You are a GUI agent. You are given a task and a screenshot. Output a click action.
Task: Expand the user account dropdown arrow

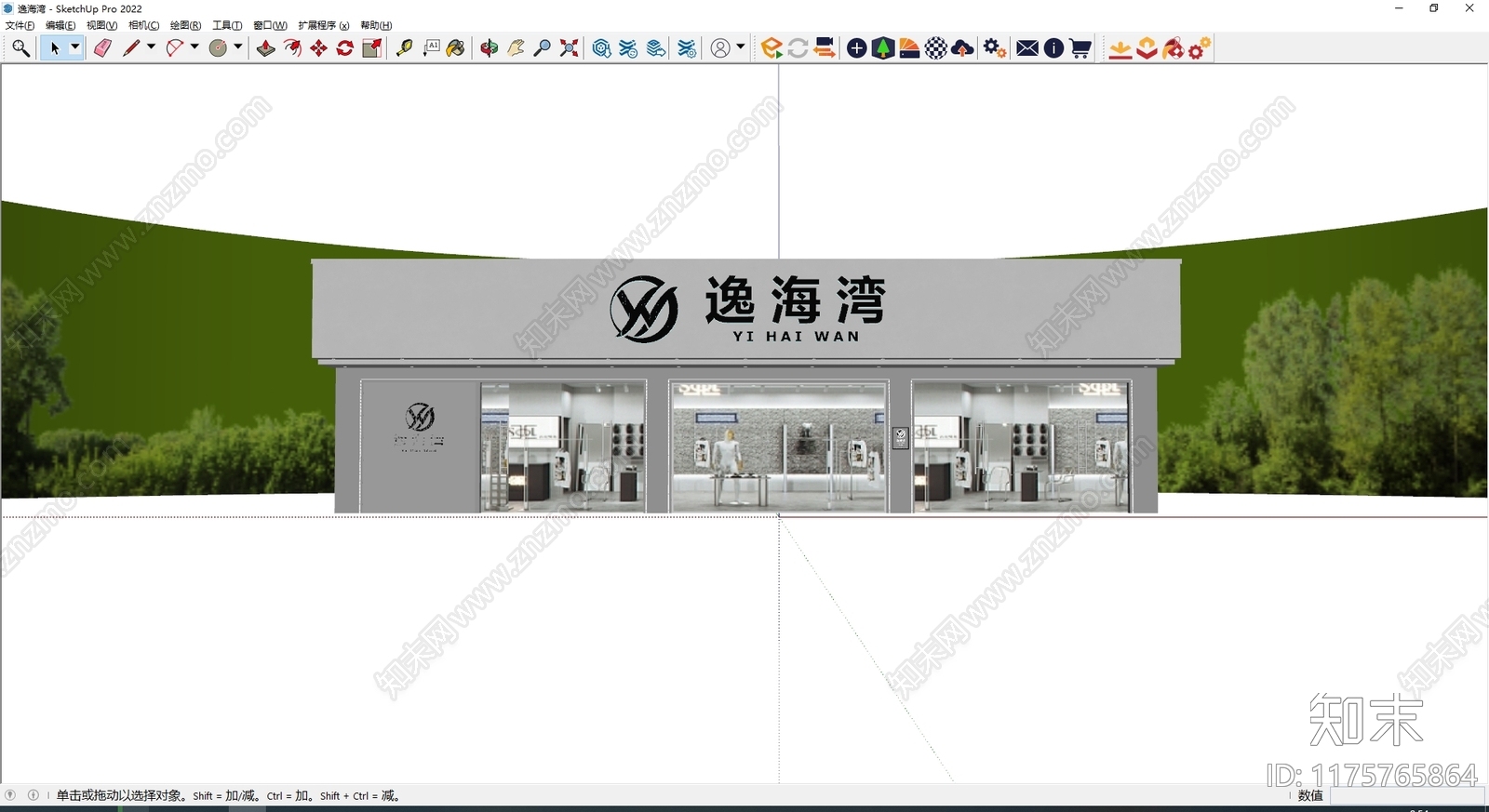click(741, 47)
